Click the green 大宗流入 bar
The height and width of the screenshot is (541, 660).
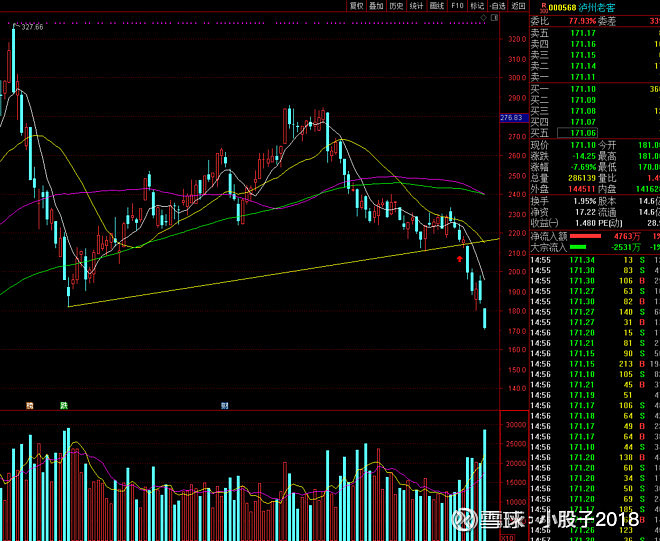tap(578, 247)
